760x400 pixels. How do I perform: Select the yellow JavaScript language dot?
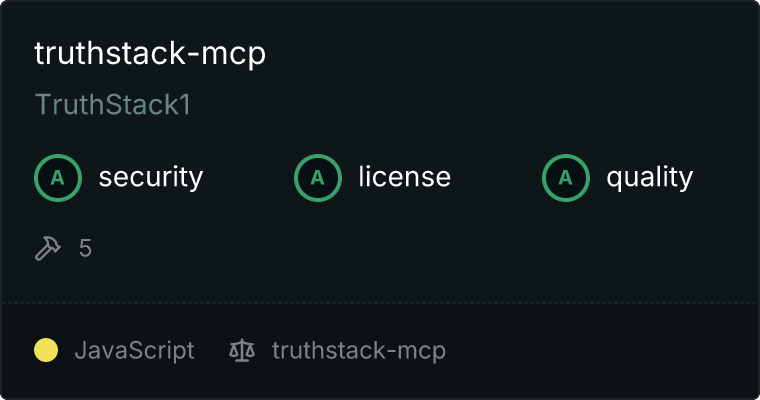(46, 350)
